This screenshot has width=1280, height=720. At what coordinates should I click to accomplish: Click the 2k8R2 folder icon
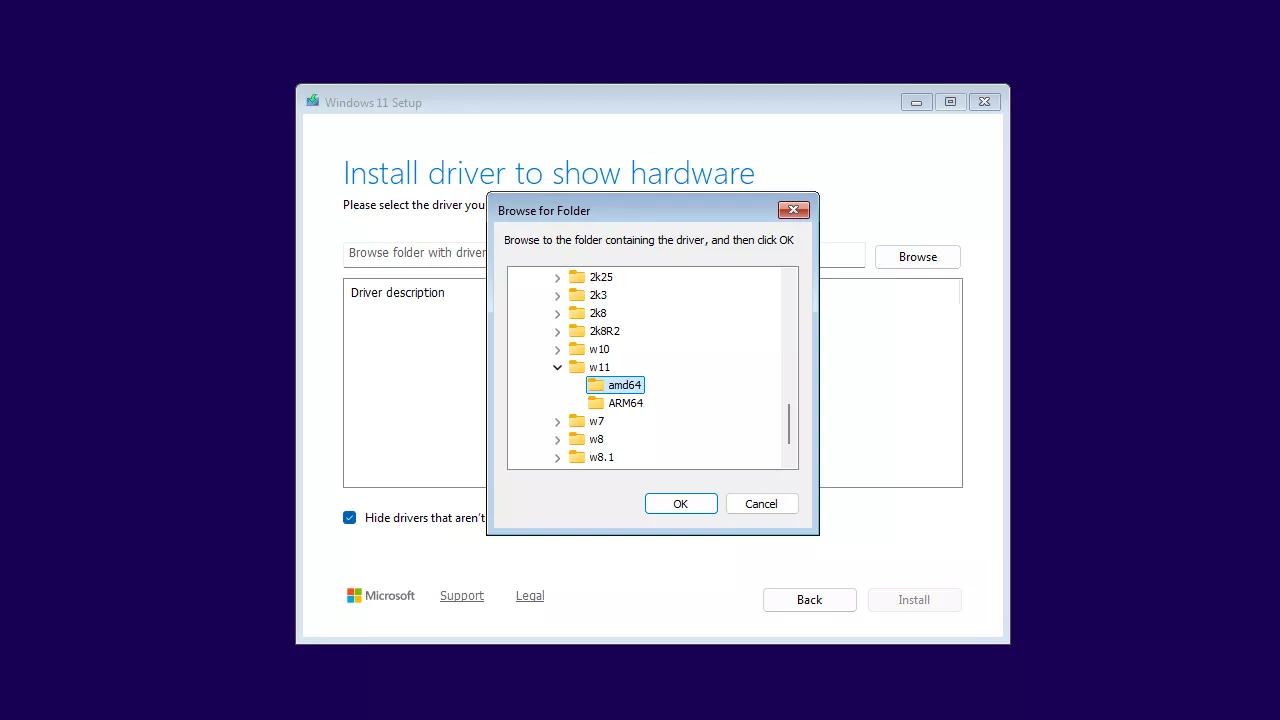coord(577,331)
